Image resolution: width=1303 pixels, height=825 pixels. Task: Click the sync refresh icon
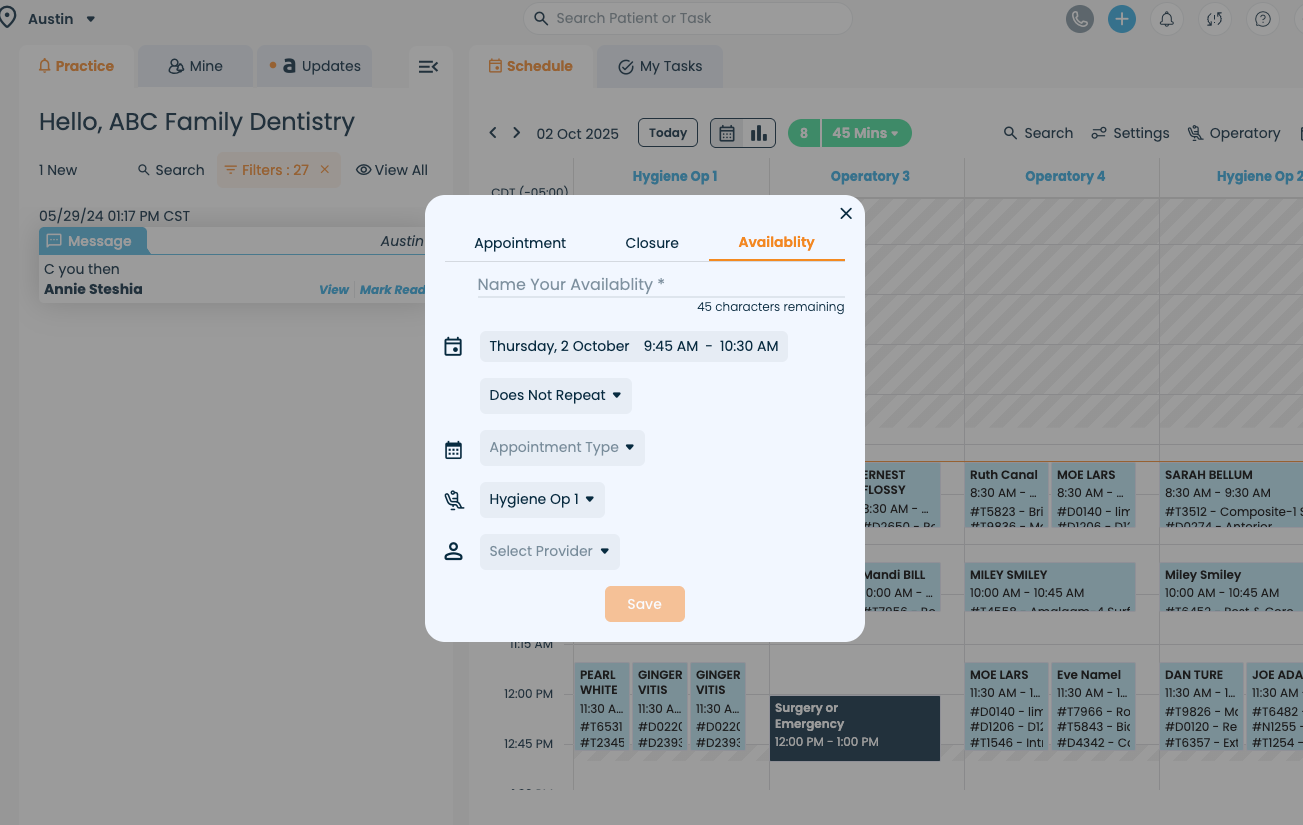pyautogui.click(x=1214, y=19)
